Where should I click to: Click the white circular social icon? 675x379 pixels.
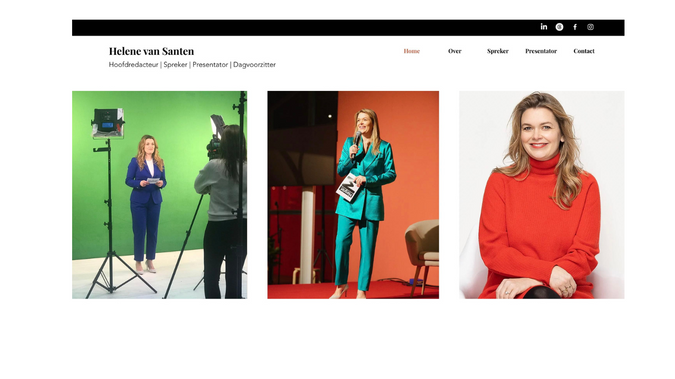[x=559, y=27]
